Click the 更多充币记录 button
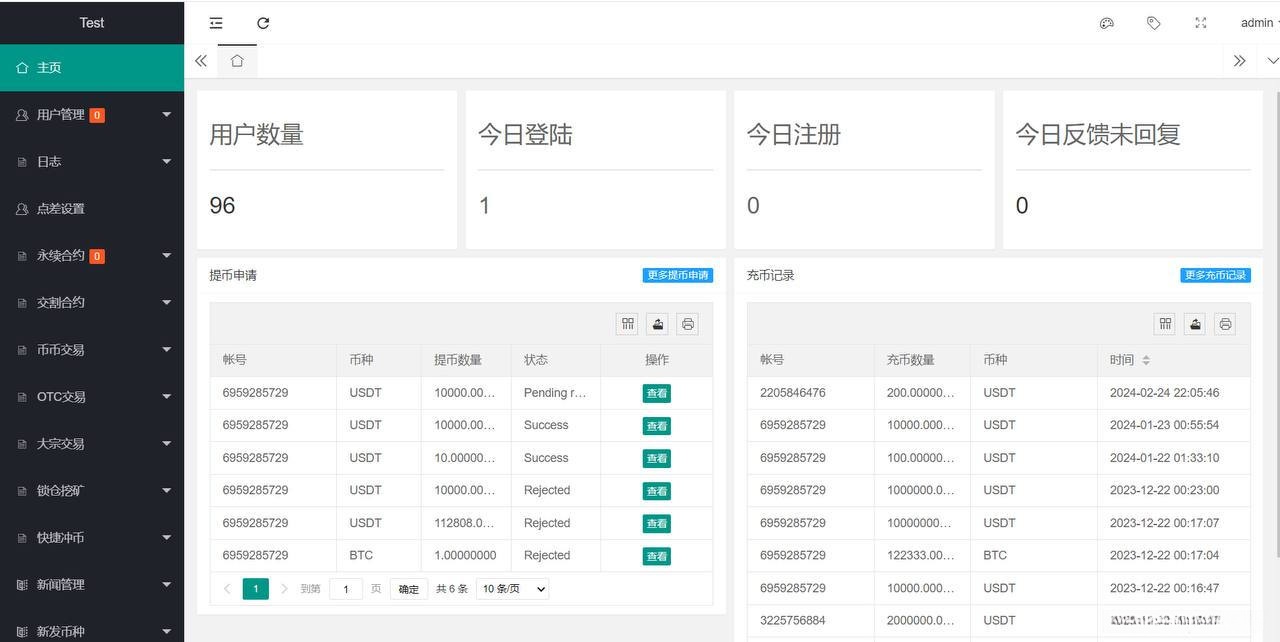The width and height of the screenshot is (1280, 642). 1215,275
